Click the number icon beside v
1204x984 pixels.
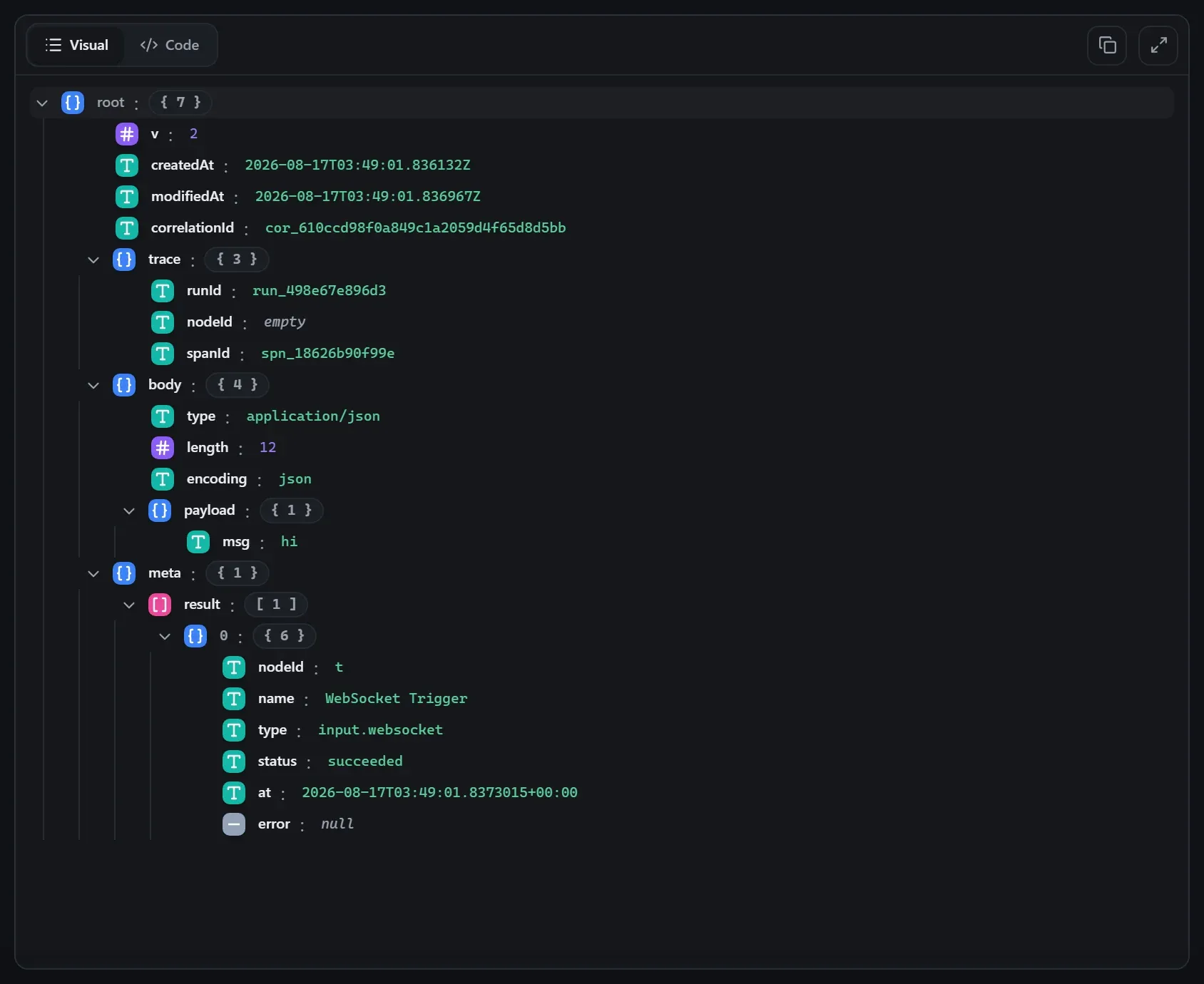(x=127, y=134)
